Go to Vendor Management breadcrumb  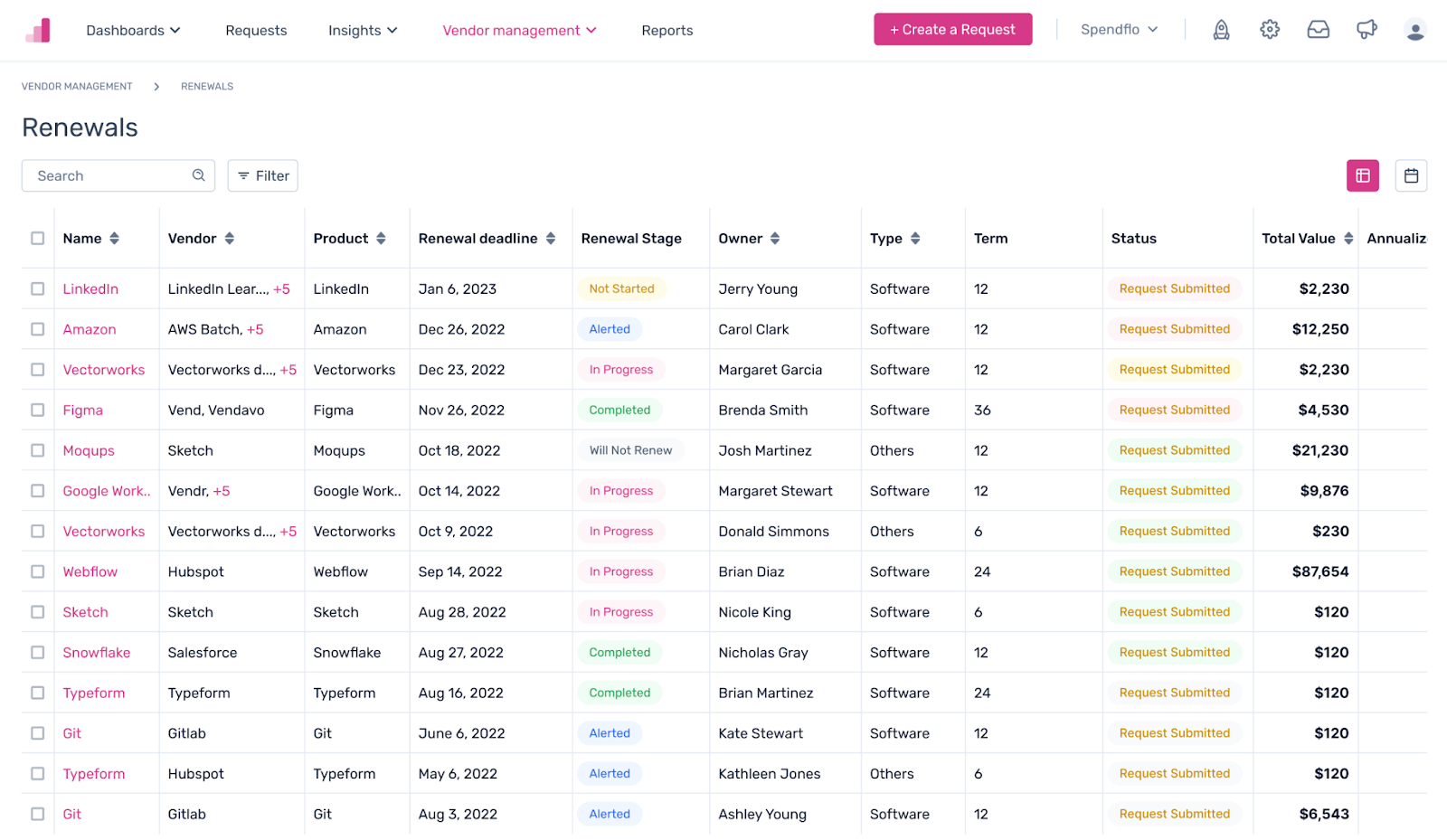point(77,87)
